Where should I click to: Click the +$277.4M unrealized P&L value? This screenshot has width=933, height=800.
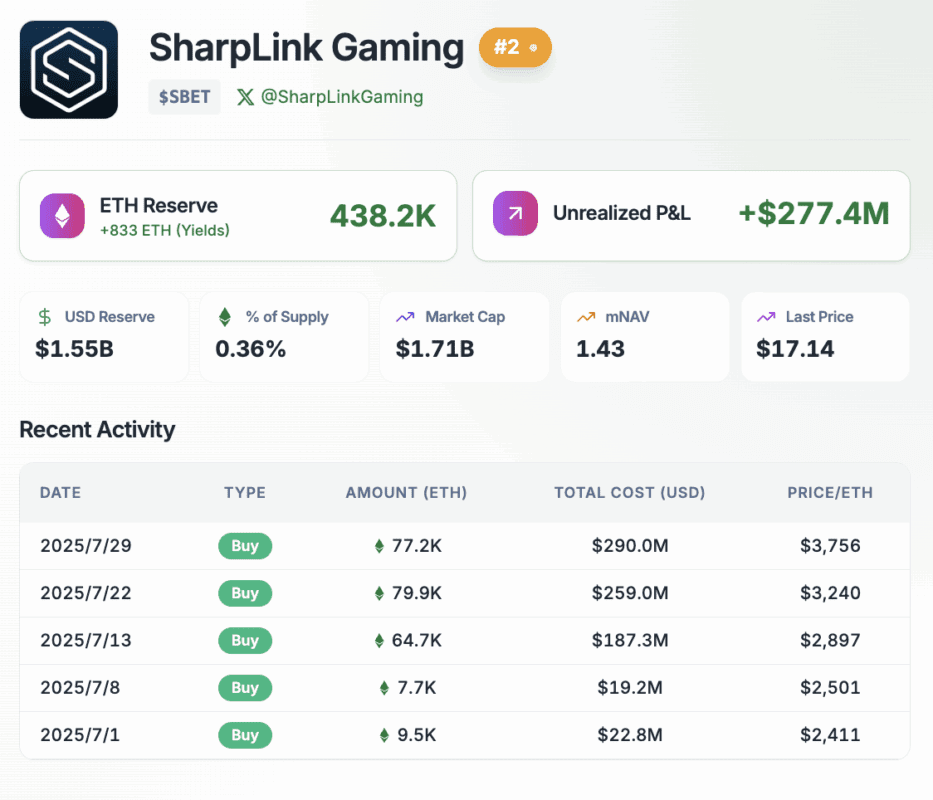click(814, 213)
